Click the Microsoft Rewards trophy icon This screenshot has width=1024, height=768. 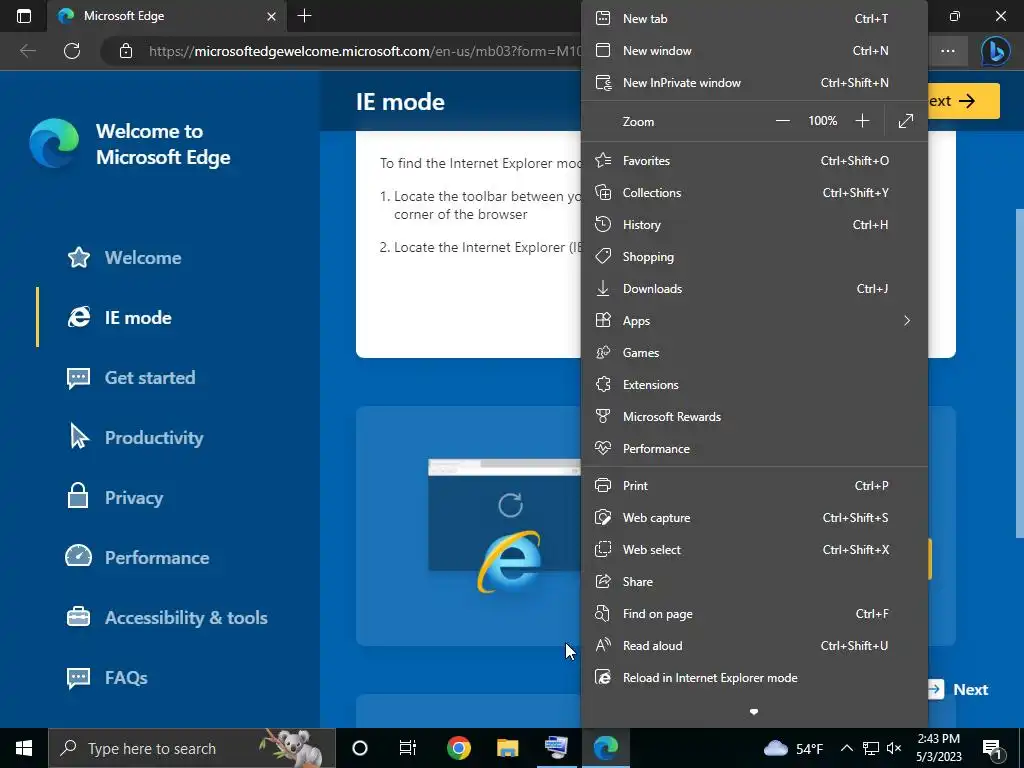point(603,416)
